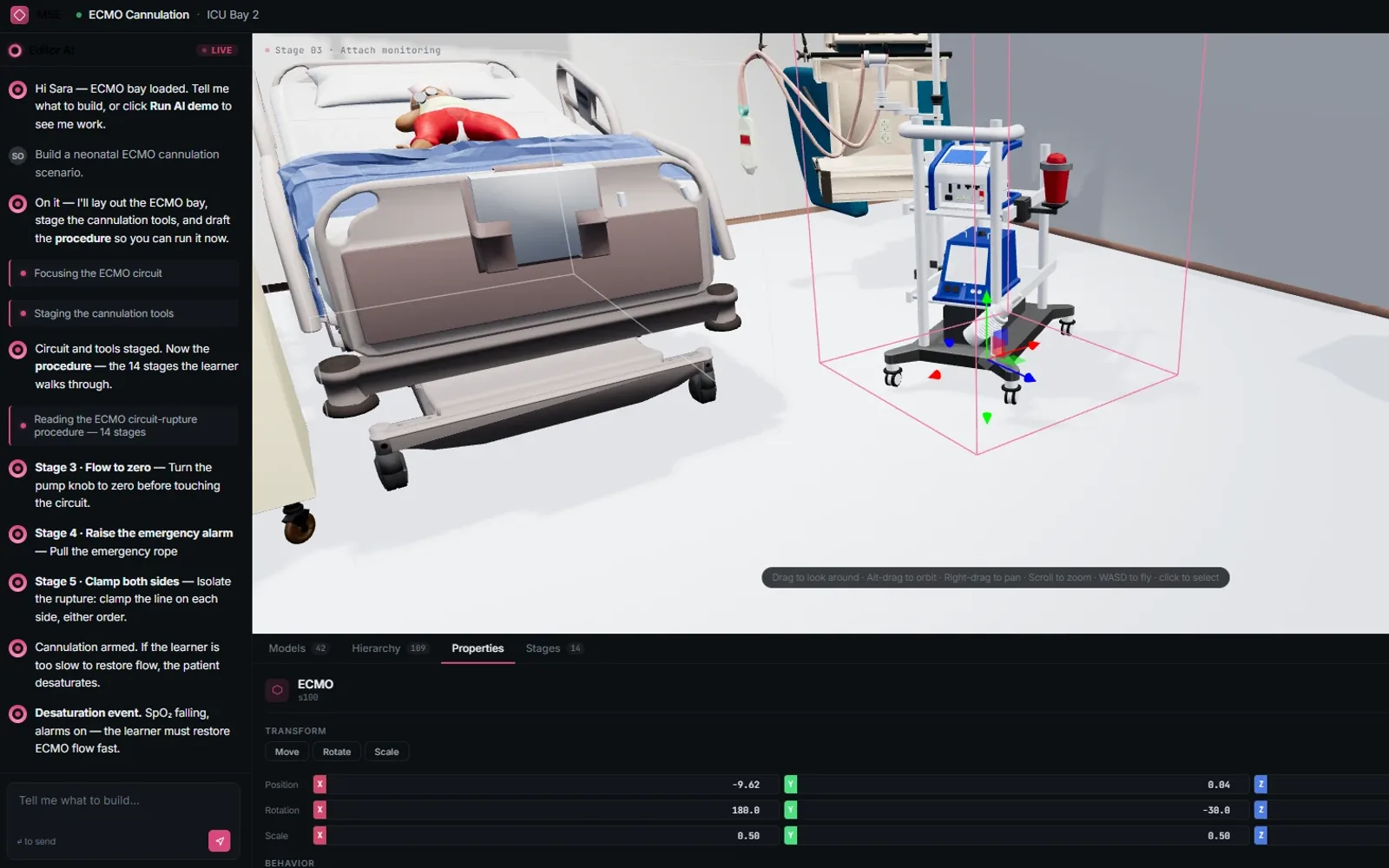Activate the Scale transform mode
This screenshot has height=868, width=1389.
386,752
